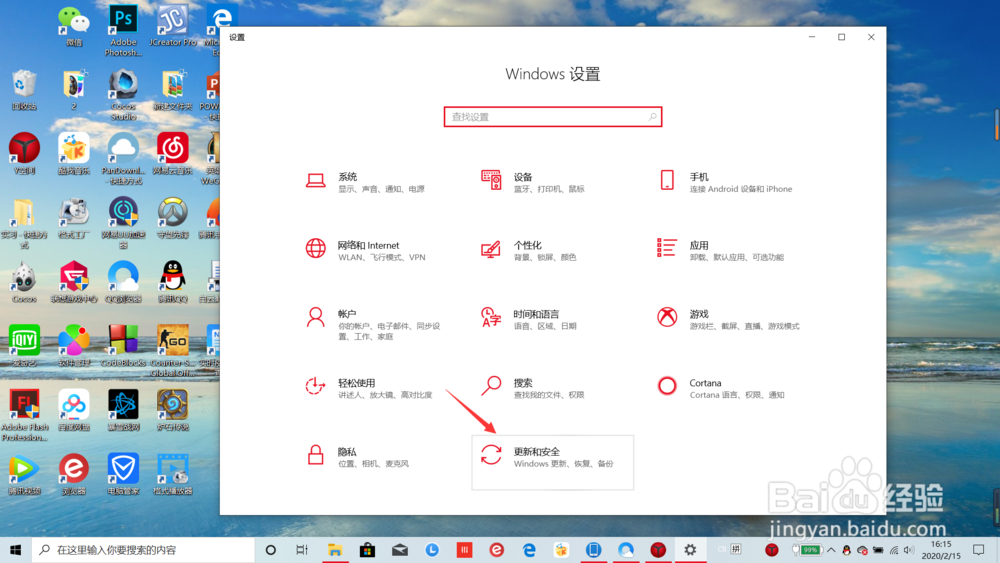Open the 应用 apps settings

(721, 250)
